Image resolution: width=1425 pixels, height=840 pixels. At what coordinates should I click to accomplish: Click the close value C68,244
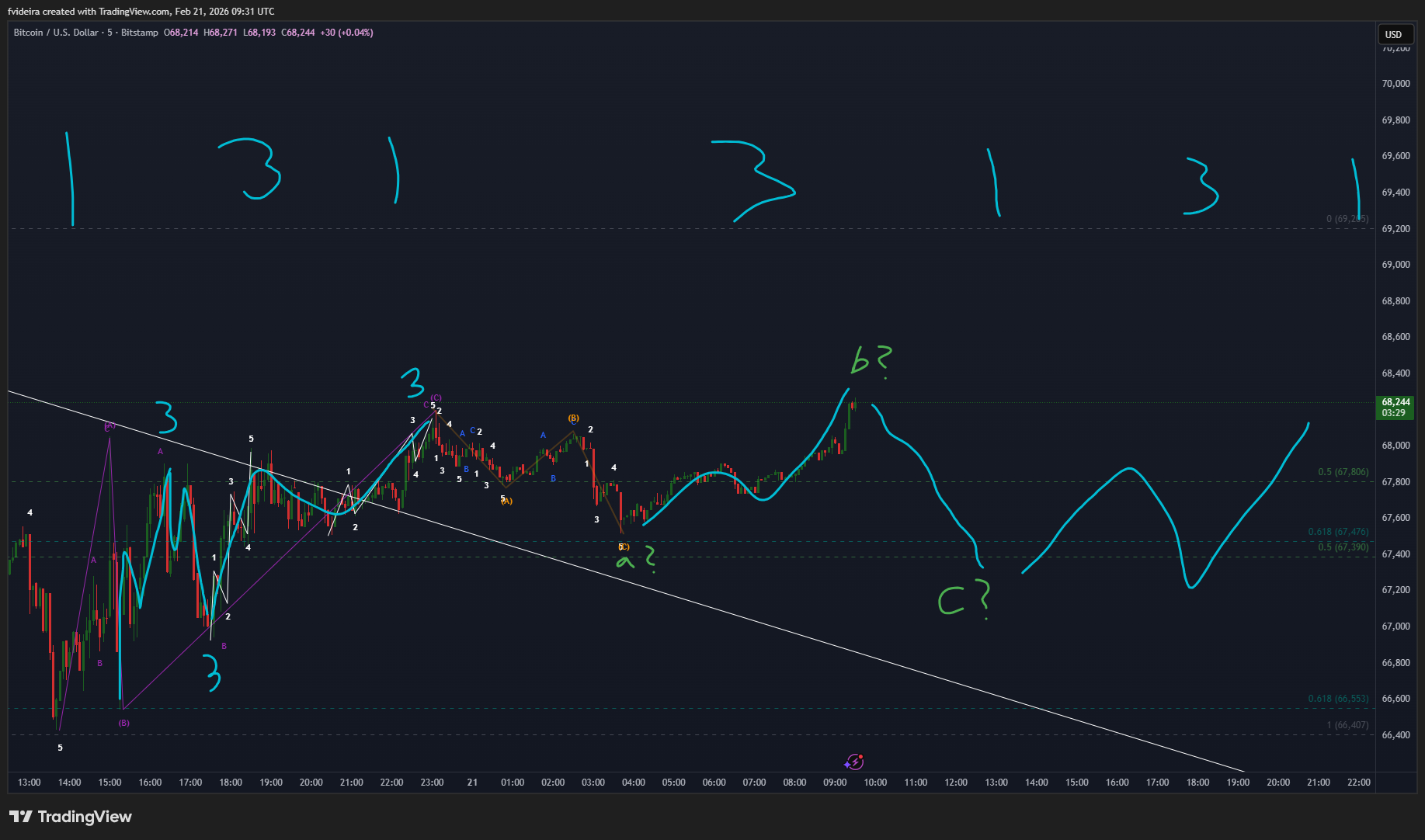298,33
